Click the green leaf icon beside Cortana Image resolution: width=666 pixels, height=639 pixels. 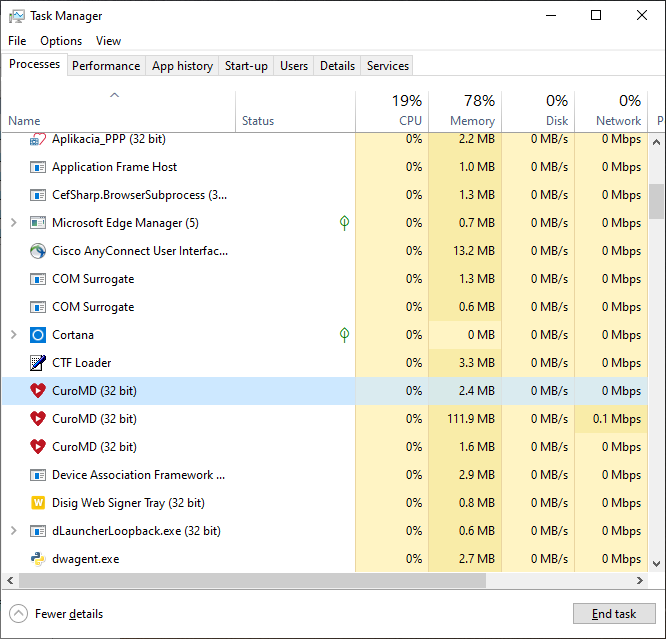pyautogui.click(x=344, y=335)
